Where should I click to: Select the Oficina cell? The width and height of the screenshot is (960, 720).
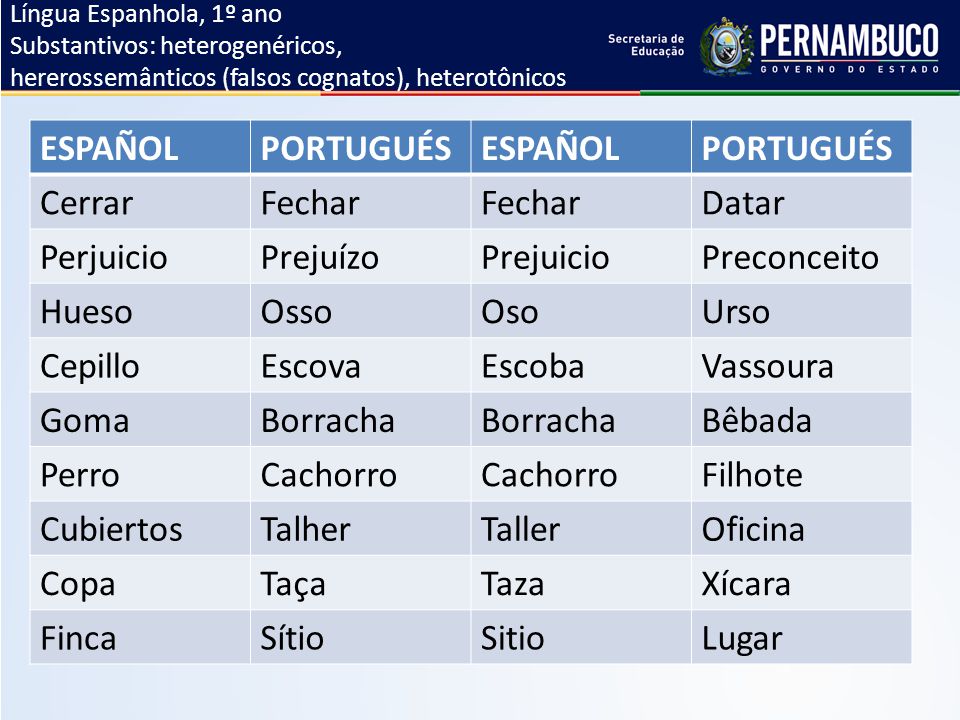(x=801, y=529)
